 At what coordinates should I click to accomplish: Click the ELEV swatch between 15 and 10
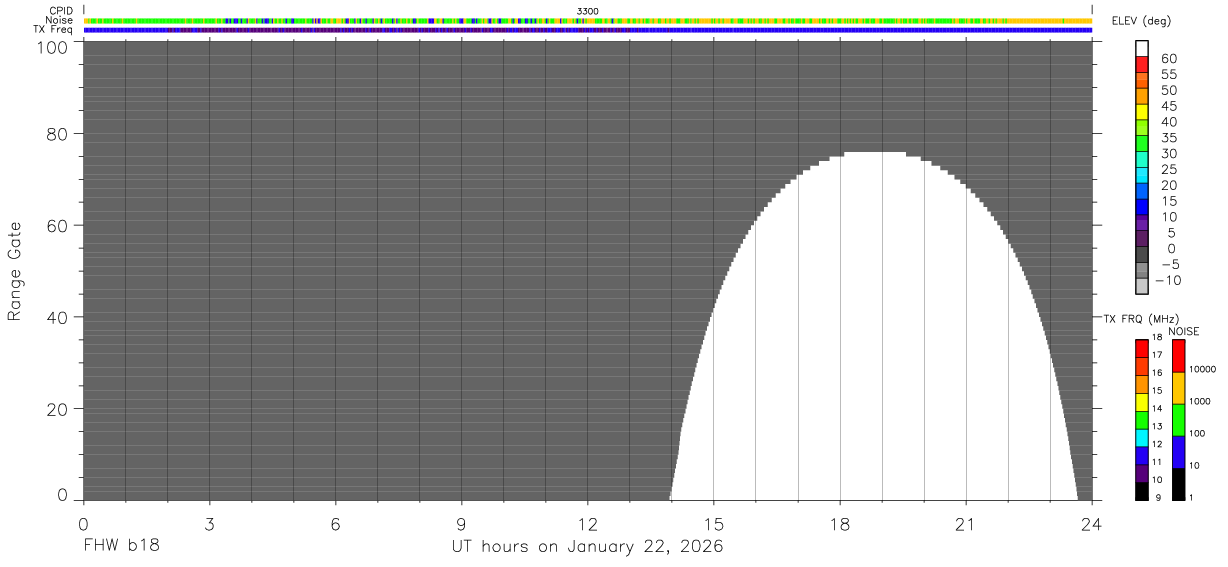click(x=1142, y=207)
